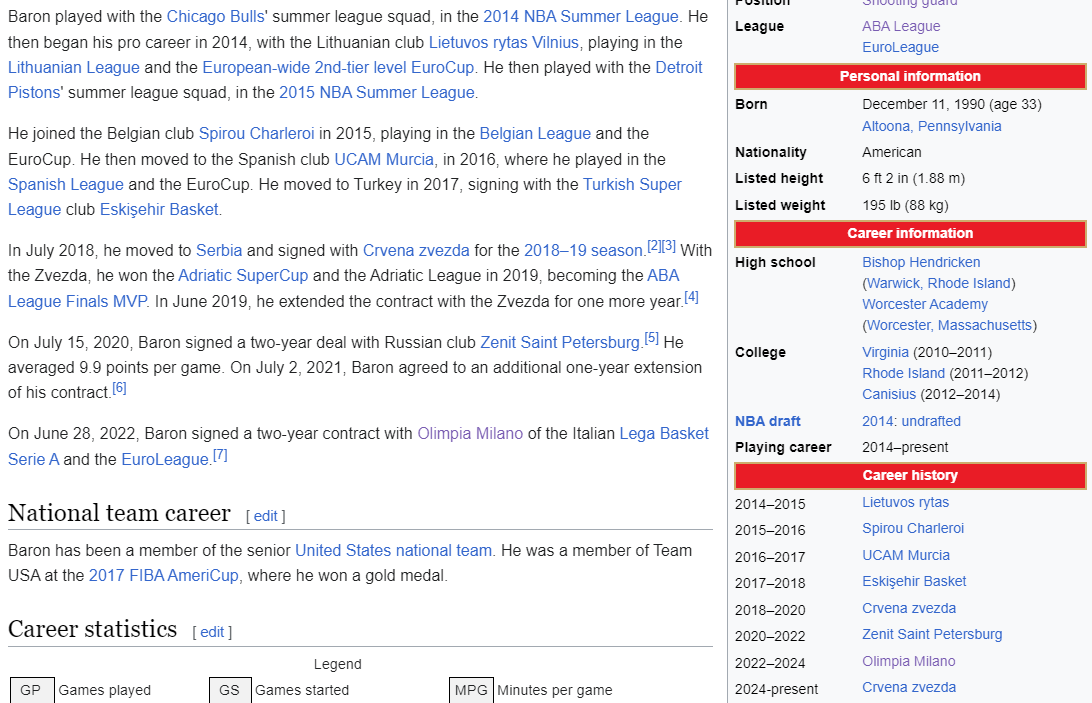Image resolution: width=1092 pixels, height=703 pixels.
Task: Open Warwick, Rhode Island link
Action: 939,284
